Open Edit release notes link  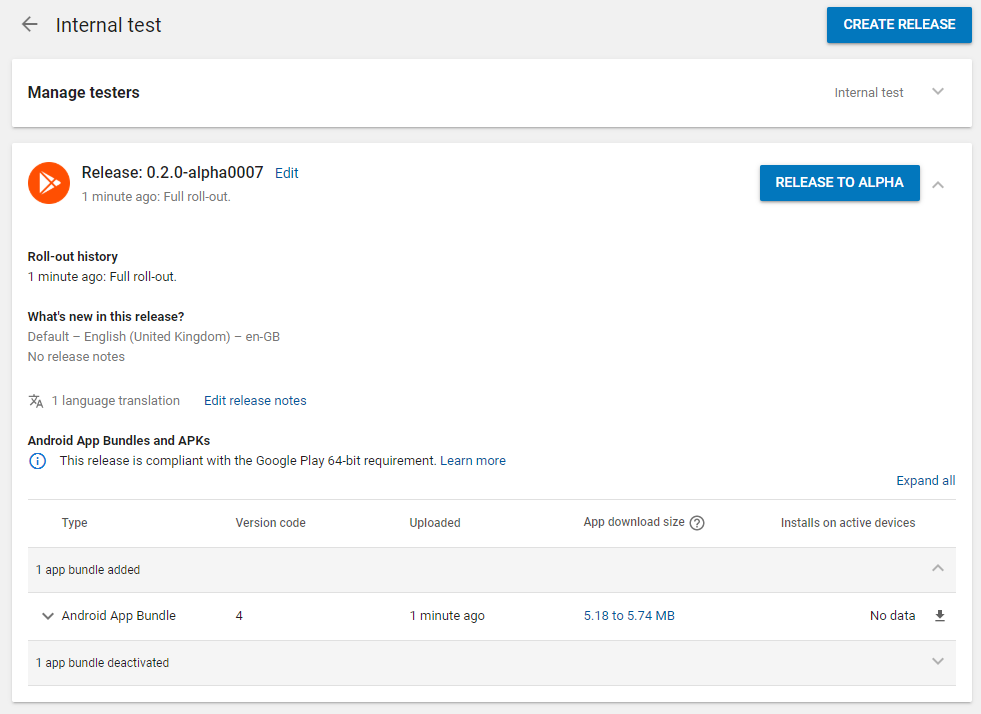tap(255, 400)
